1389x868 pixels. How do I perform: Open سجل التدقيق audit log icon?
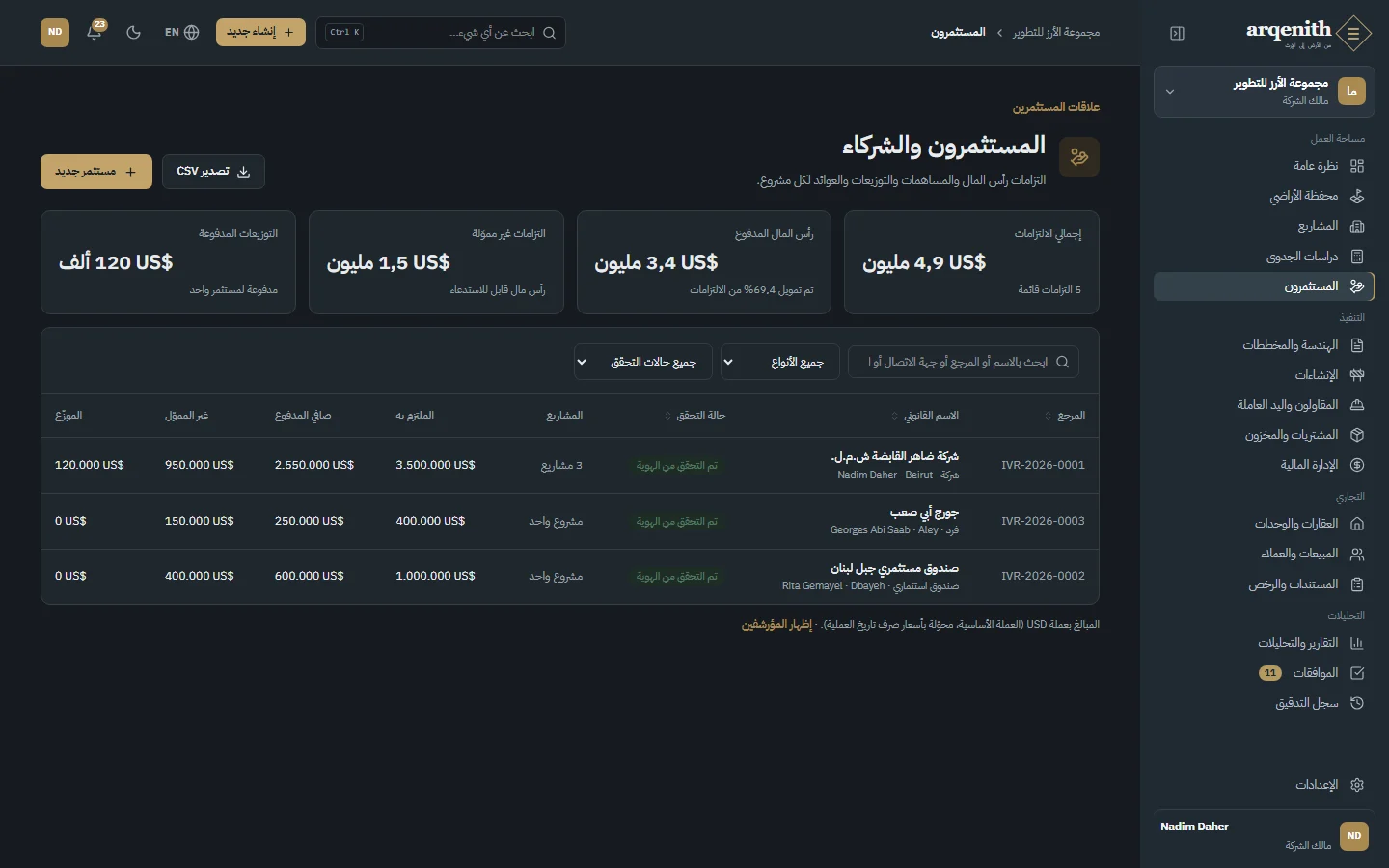coord(1357,703)
